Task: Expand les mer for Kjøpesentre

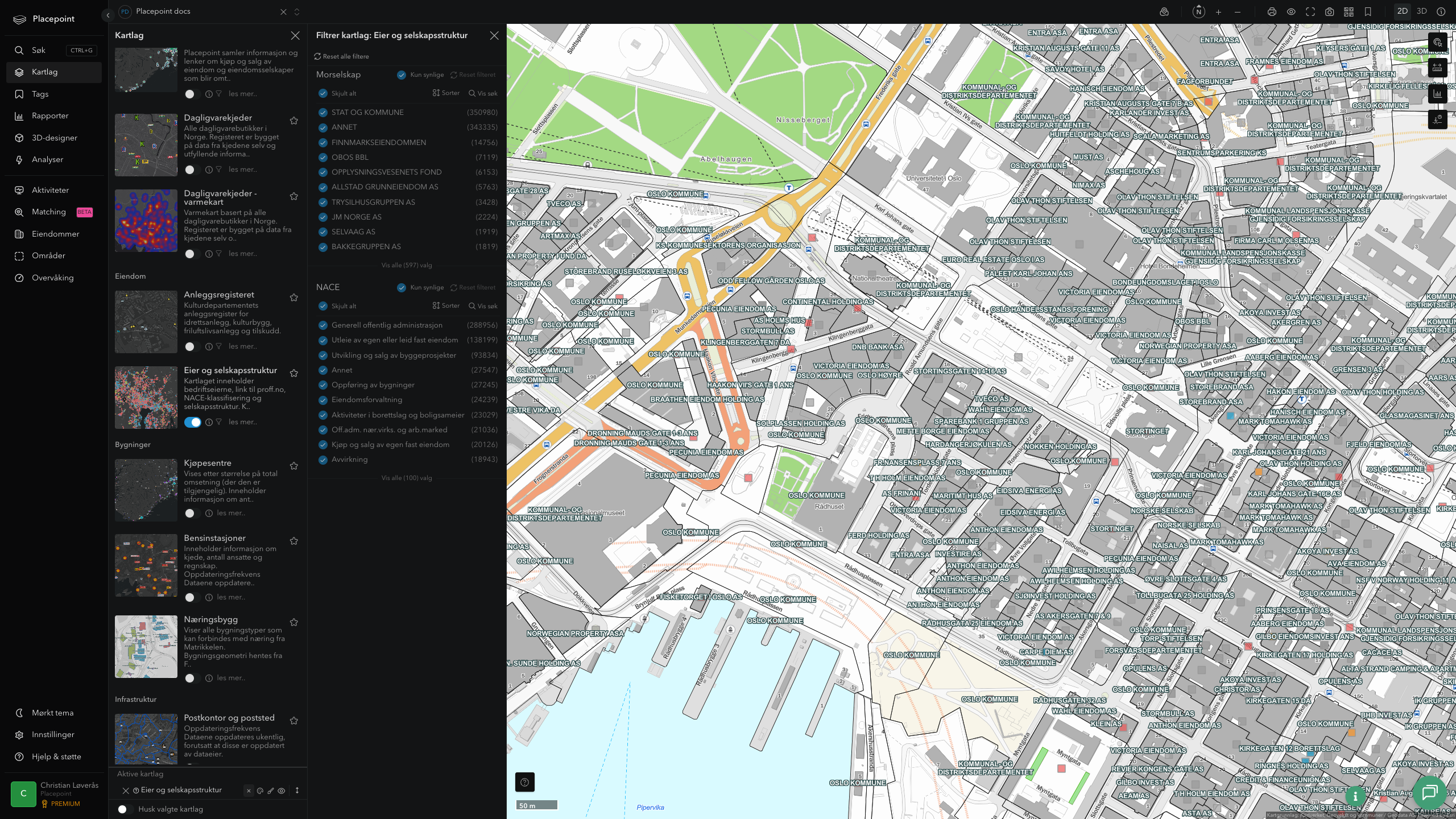Action: (x=231, y=513)
